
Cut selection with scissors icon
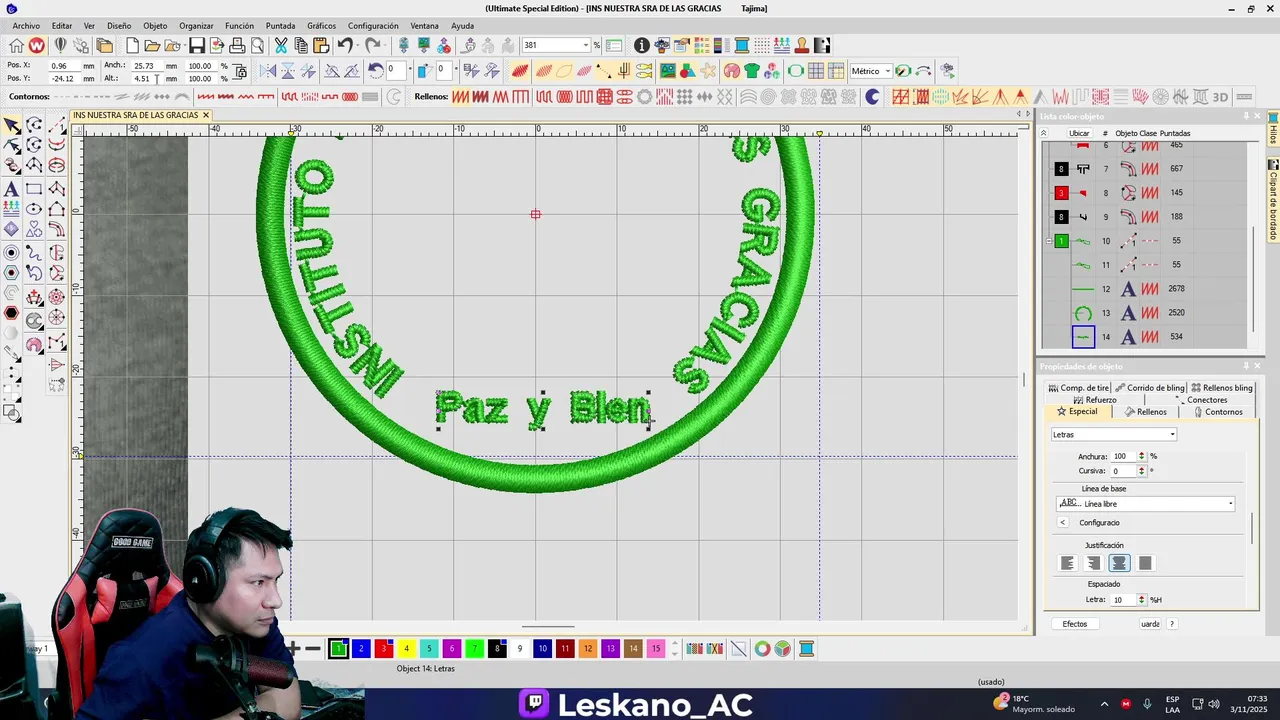pos(281,45)
